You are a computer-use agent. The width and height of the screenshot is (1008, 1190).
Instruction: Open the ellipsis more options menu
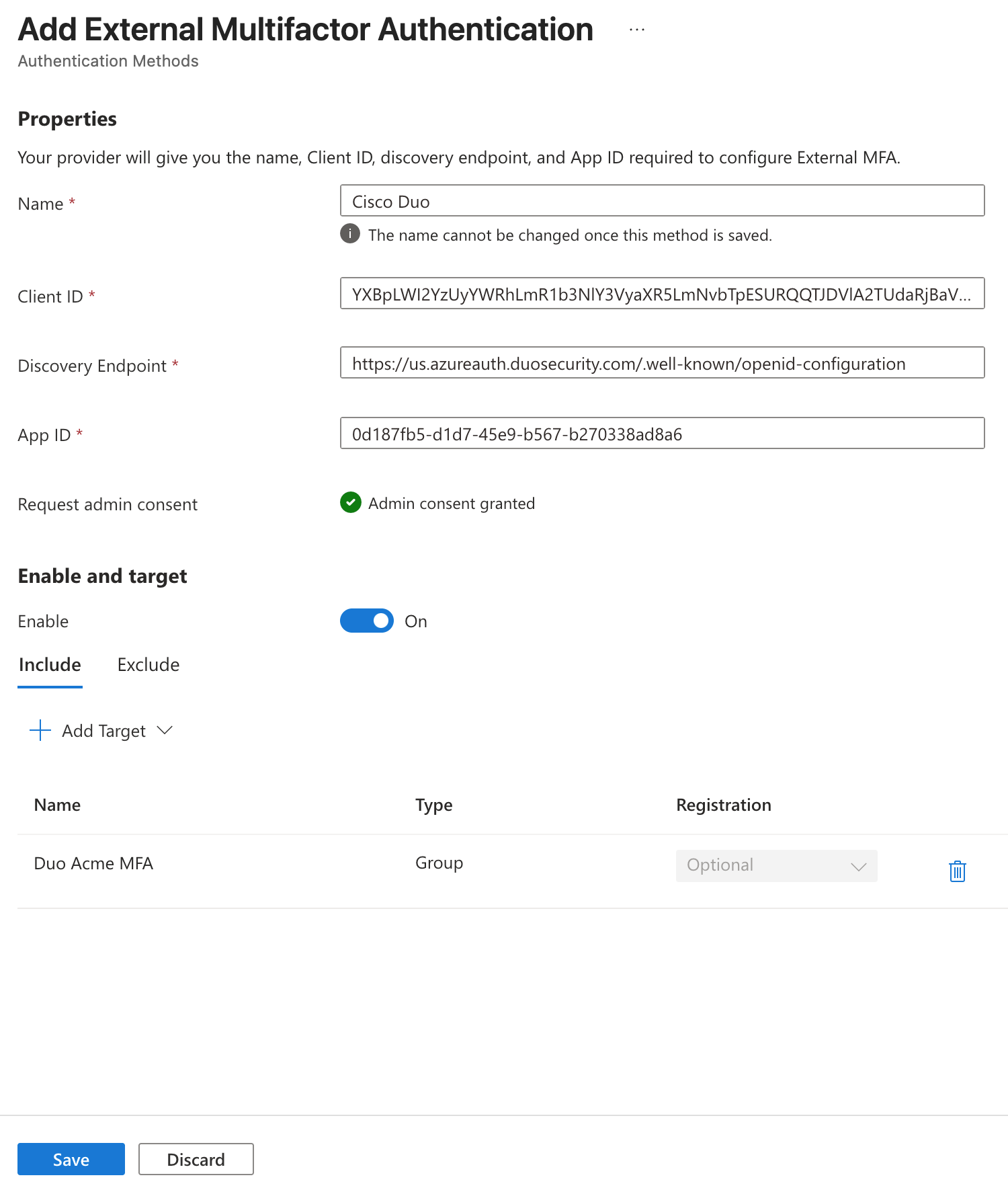637,30
